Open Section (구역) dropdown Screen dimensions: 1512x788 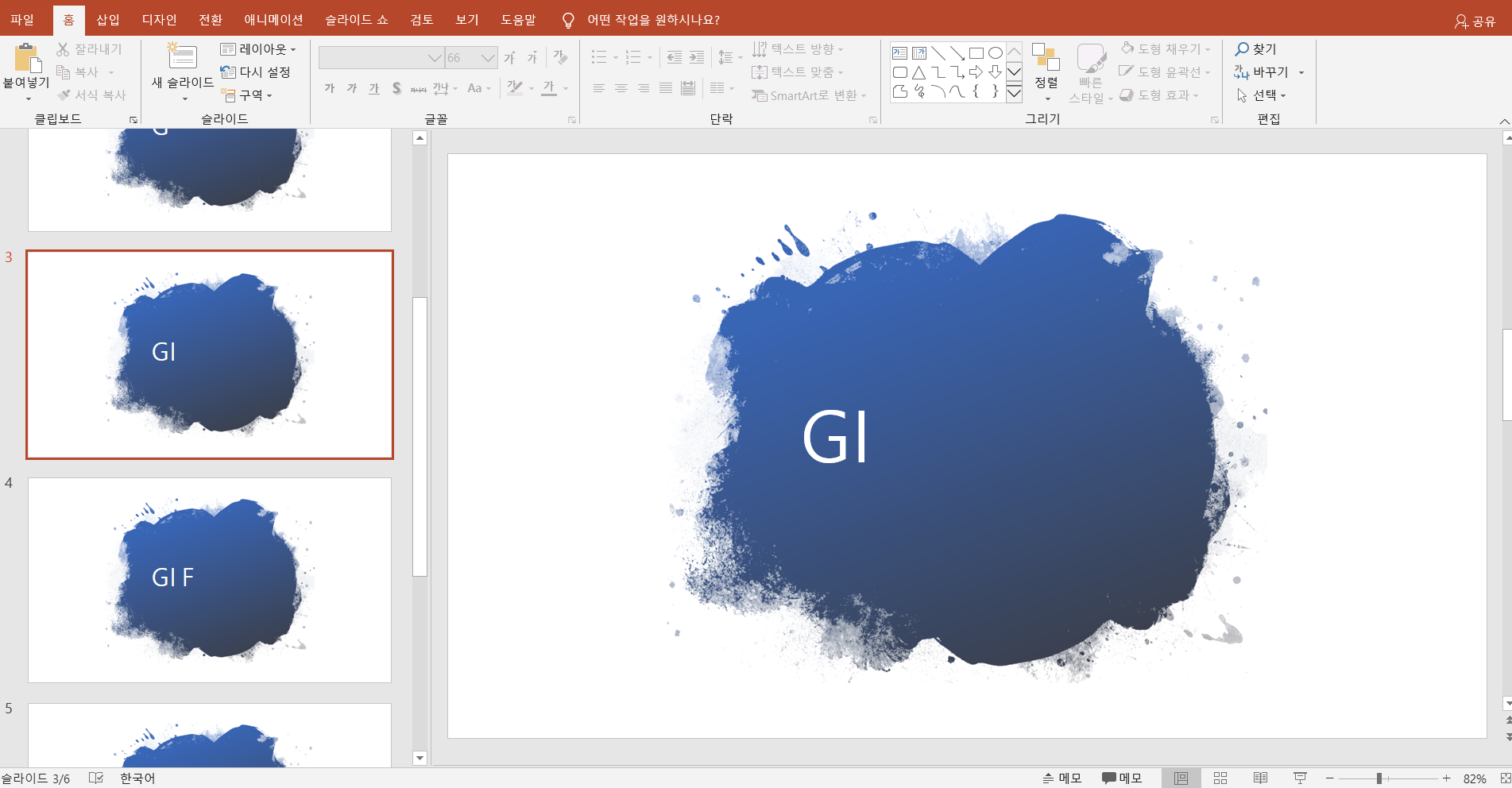click(247, 95)
